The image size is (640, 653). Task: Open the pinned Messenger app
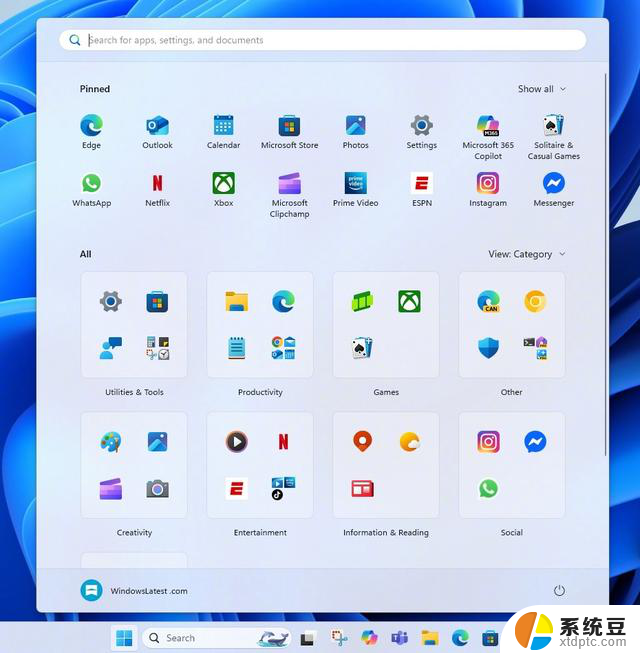tap(553, 183)
